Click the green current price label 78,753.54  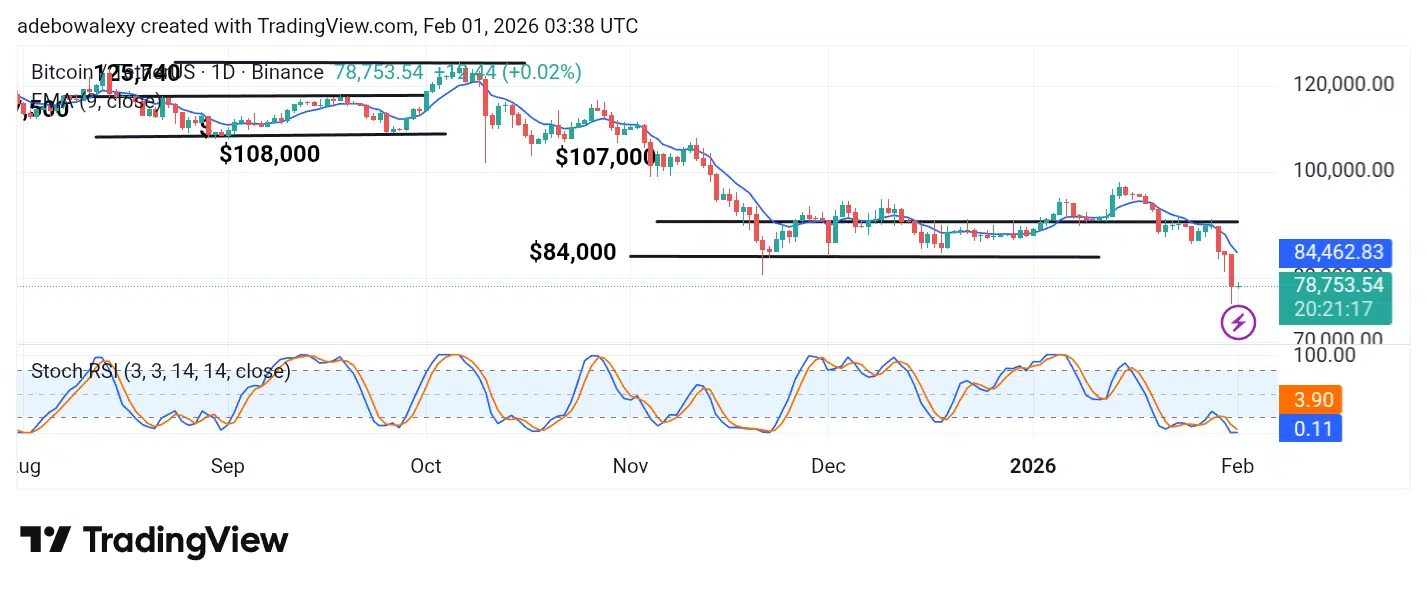point(1337,285)
